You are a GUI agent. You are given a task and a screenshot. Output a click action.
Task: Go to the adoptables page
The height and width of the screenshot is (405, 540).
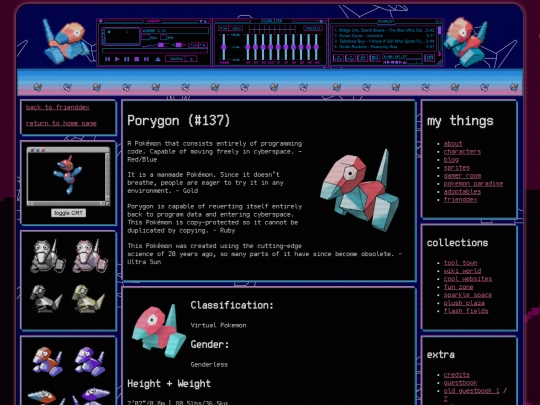462,191
